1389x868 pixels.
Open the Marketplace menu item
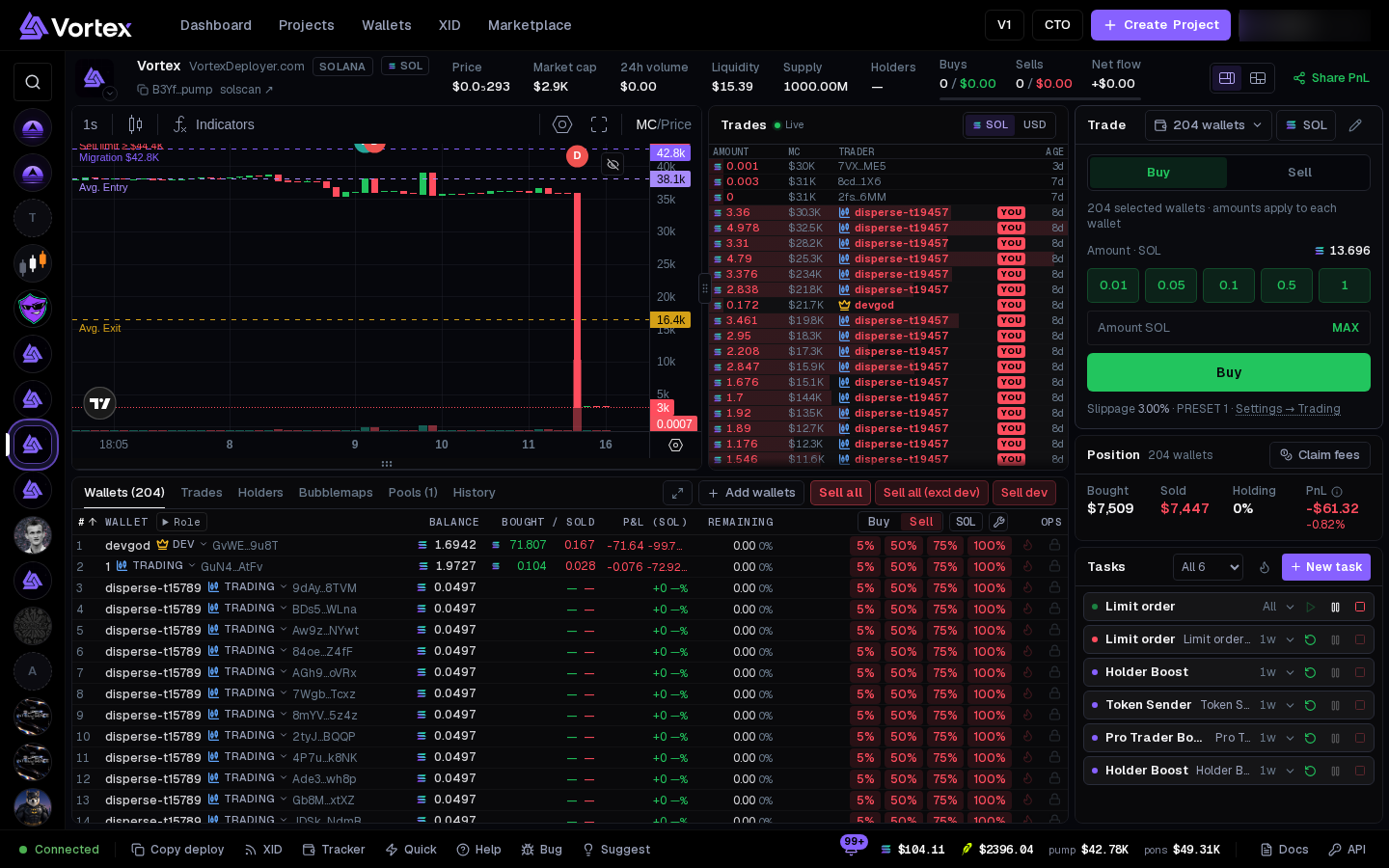tap(530, 25)
